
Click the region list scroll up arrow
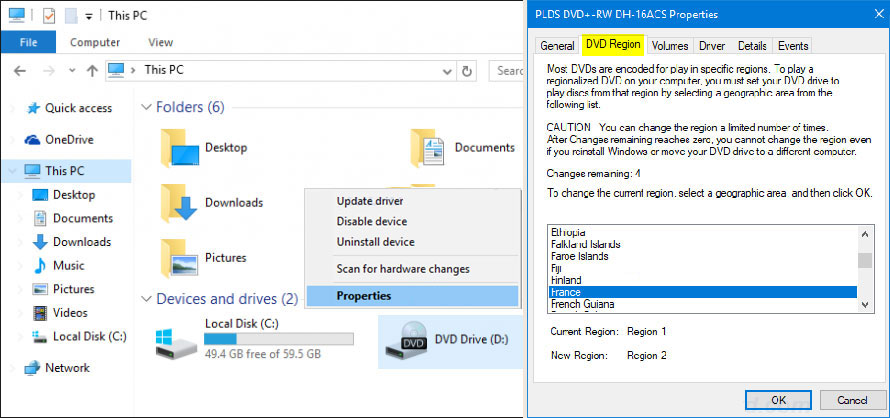pyautogui.click(x=864, y=233)
